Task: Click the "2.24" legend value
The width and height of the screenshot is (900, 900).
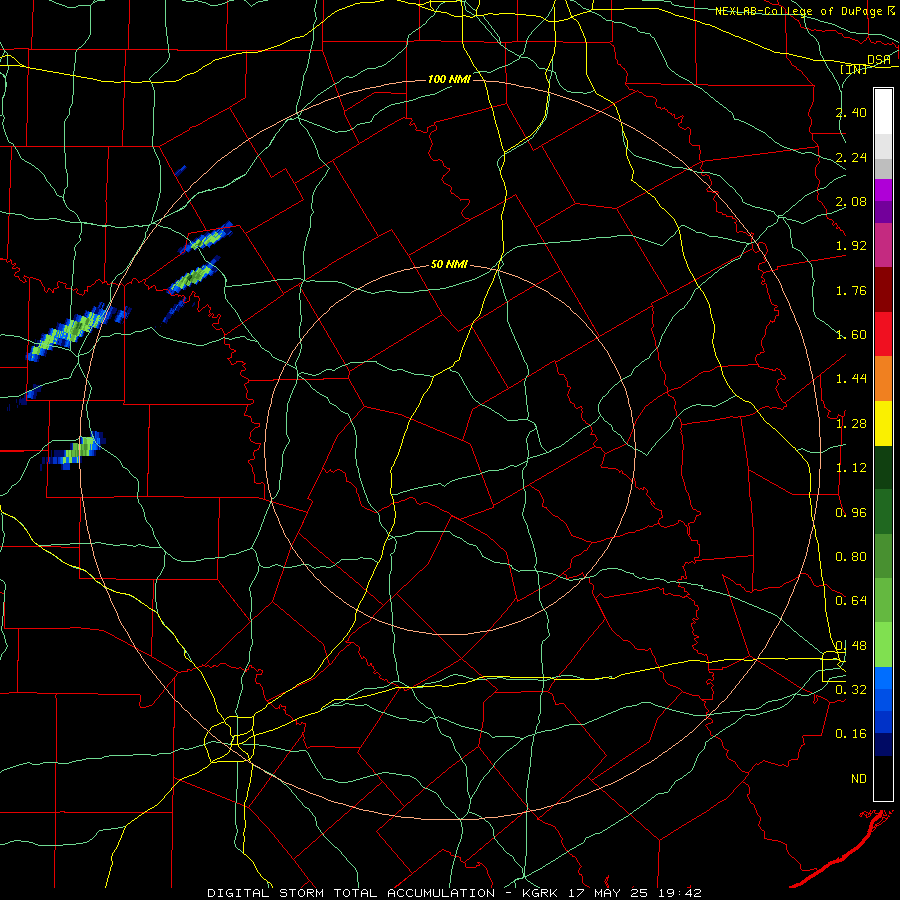Action: pyautogui.click(x=851, y=157)
